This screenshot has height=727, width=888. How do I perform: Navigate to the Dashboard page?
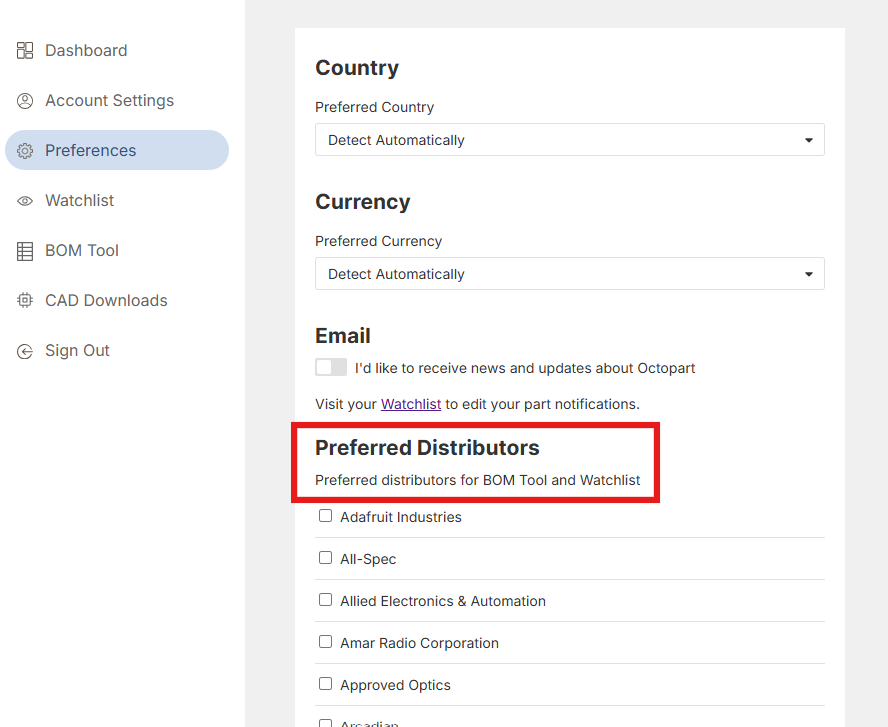click(86, 49)
